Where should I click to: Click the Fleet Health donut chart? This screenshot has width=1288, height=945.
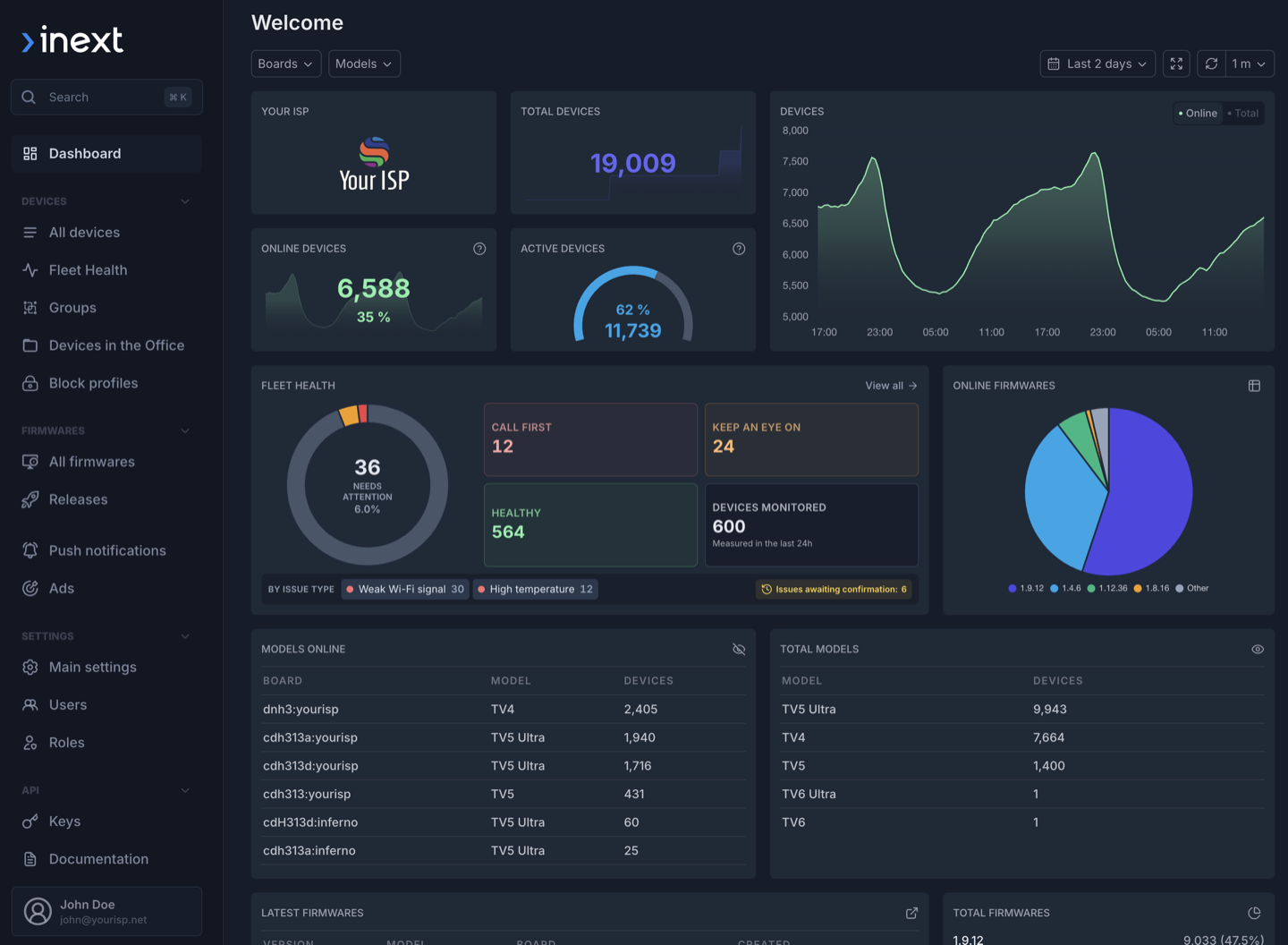click(367, 484)
